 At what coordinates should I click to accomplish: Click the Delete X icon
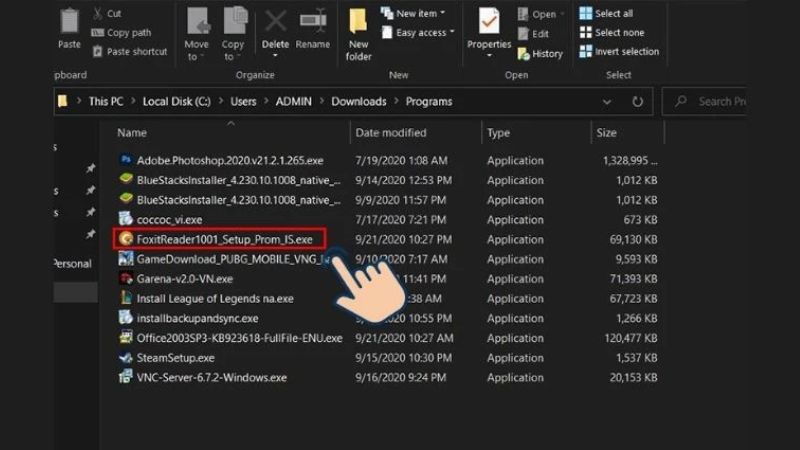click(x=276, y=21)
